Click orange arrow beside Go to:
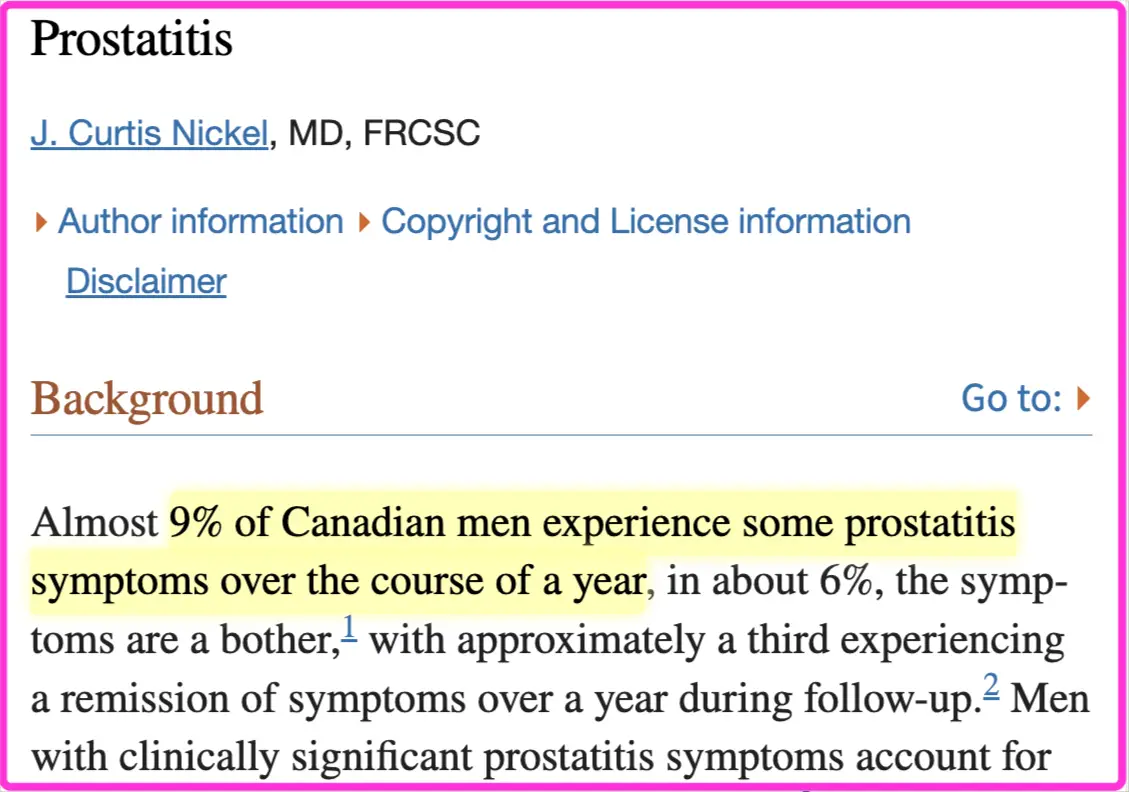The image size is (1129, 792). click(1083, 398)
